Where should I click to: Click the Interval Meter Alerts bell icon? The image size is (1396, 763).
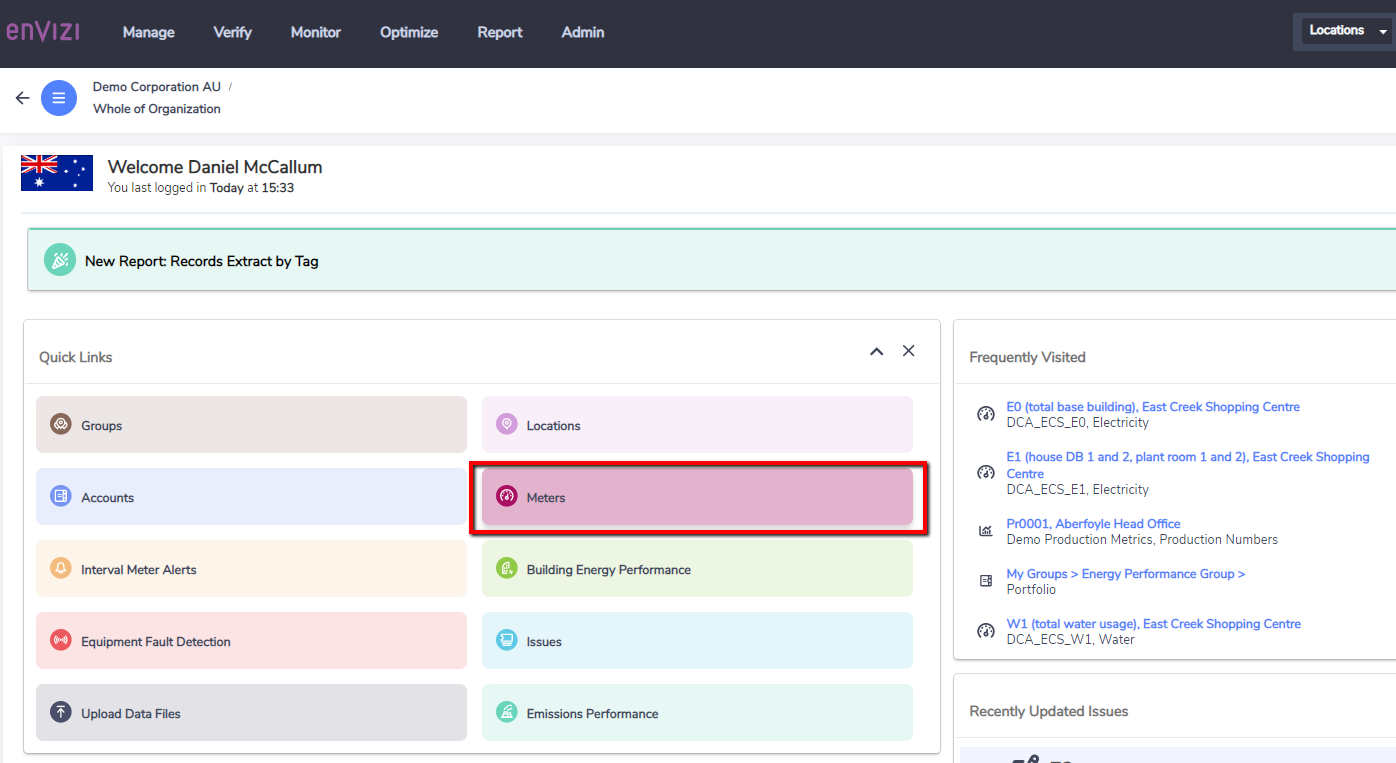pyautogui.click(x=61, y=569)
